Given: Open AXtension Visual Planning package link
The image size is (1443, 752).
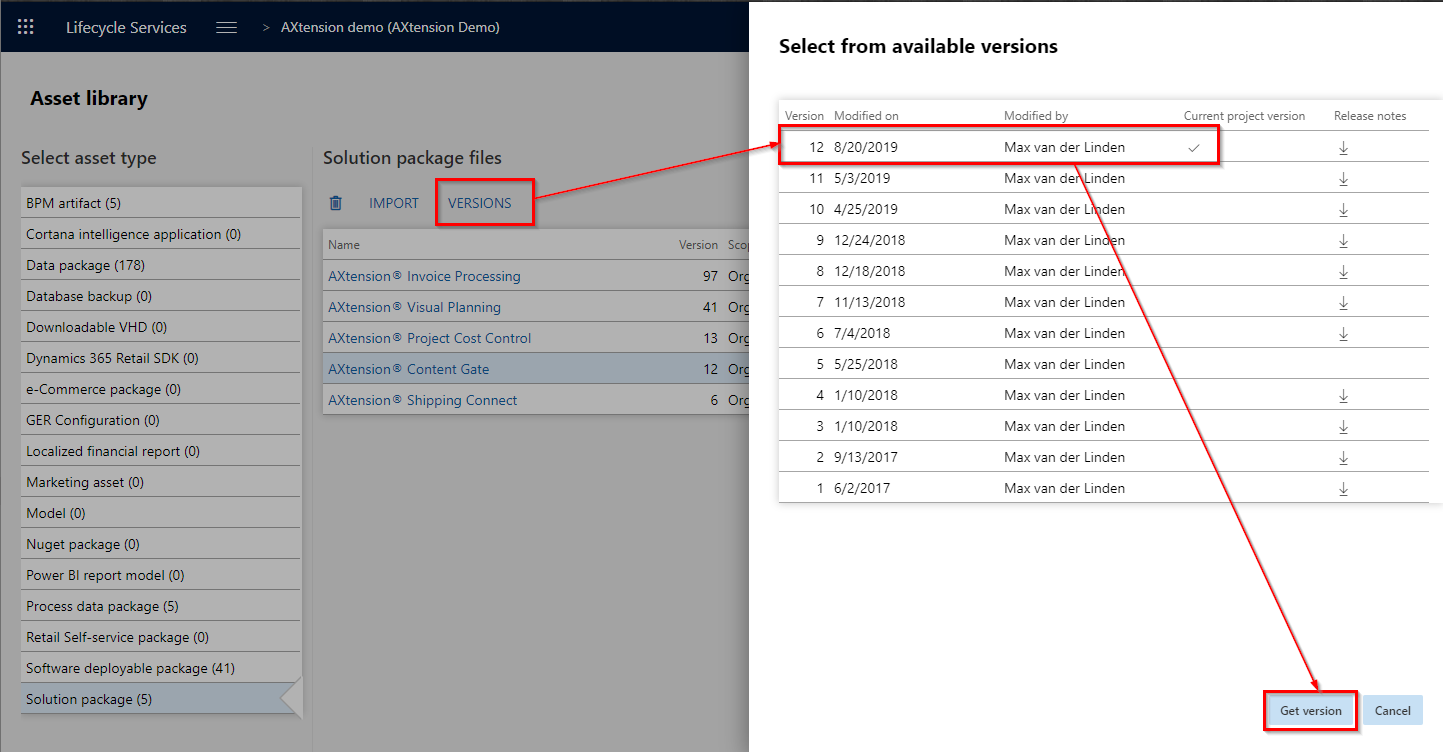Looking at the screenshot, I should click(414, 307).
